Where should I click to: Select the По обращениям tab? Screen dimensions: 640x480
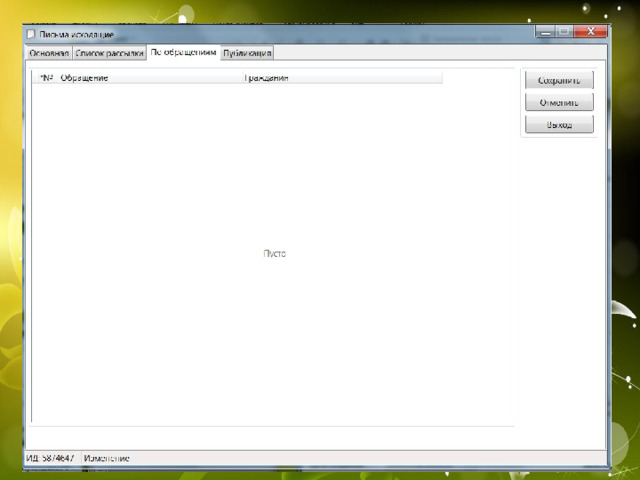pyautogui.click(x=183, y=52)
